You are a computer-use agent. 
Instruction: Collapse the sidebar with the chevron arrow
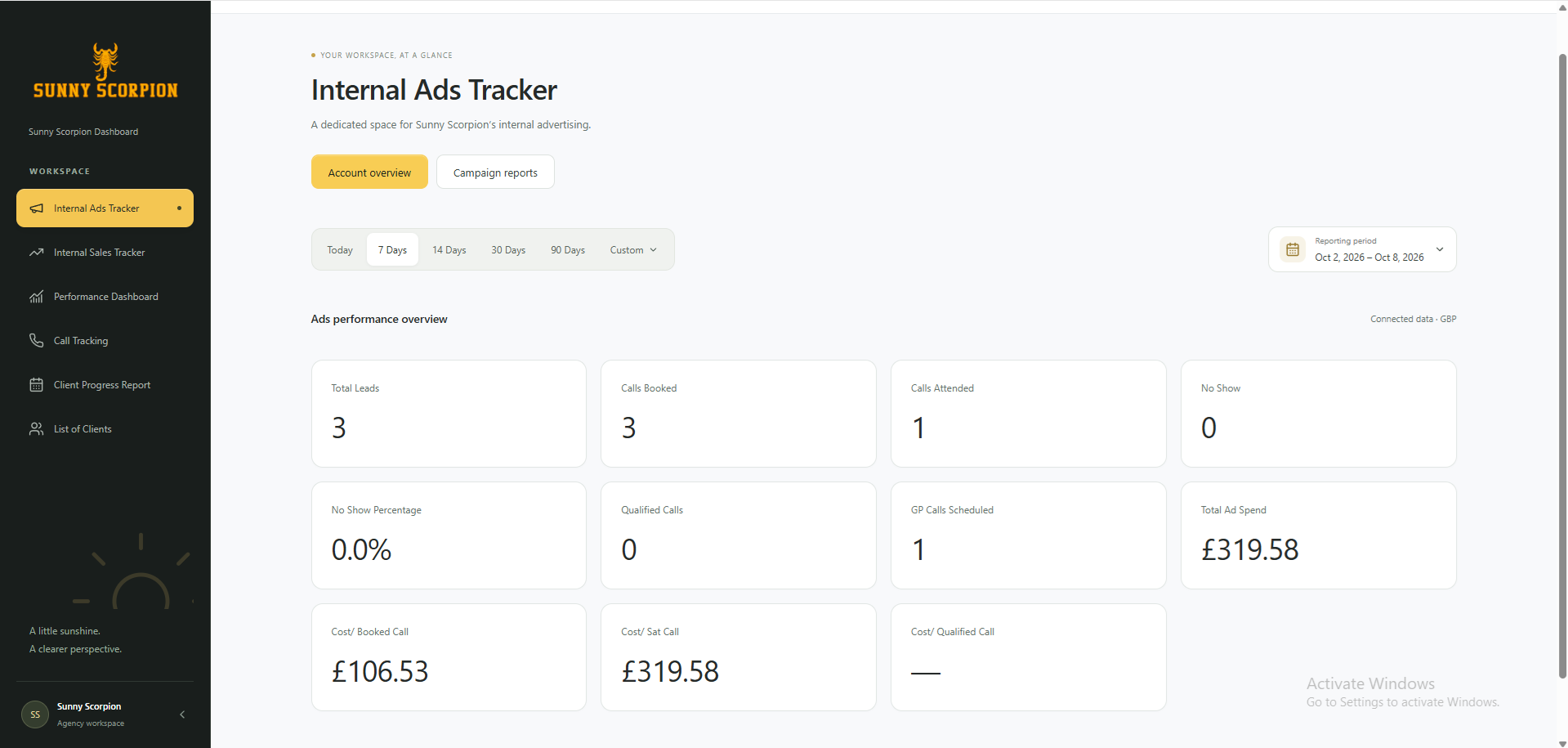click(x=182, y=714)
